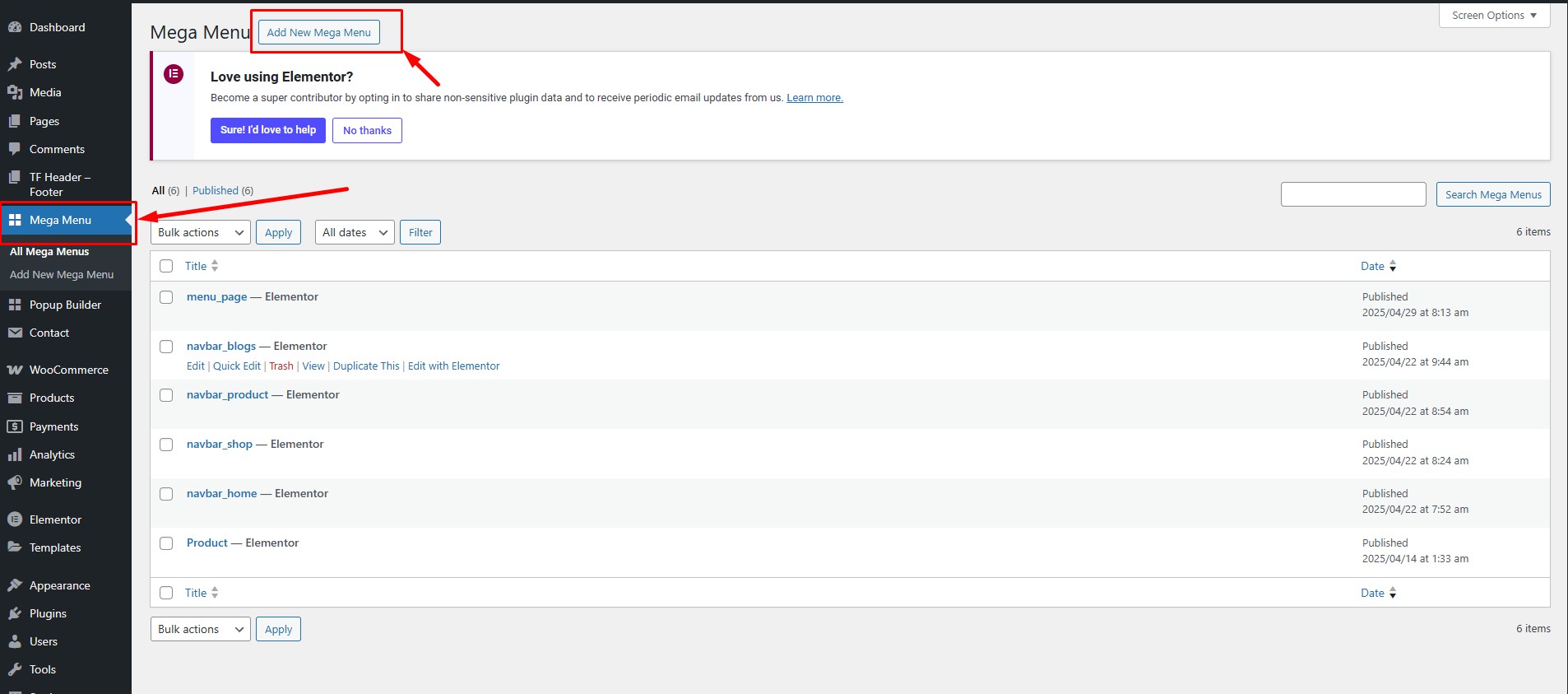Check the navbar_blogs row checkbox

[x=166, y=347]
